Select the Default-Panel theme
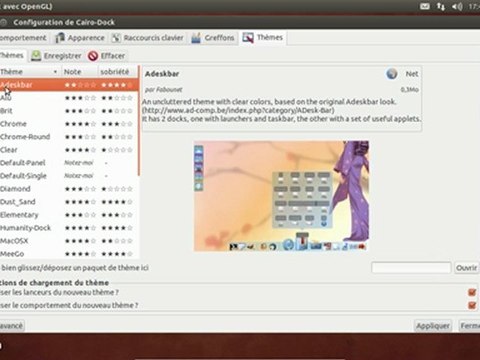The image size is (480, 360). (x=69, y=163)
